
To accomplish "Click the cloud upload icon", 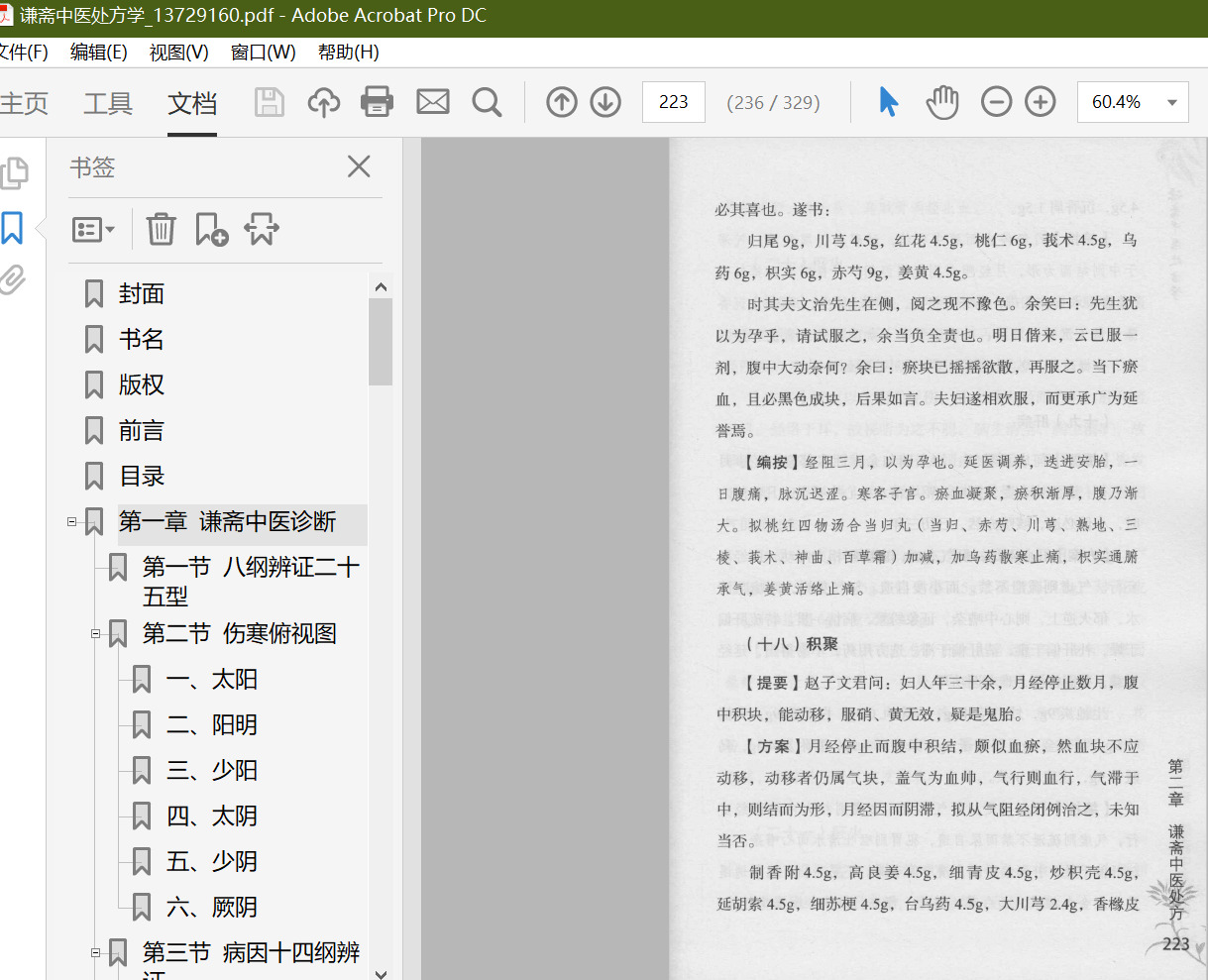I will (324, 102).
